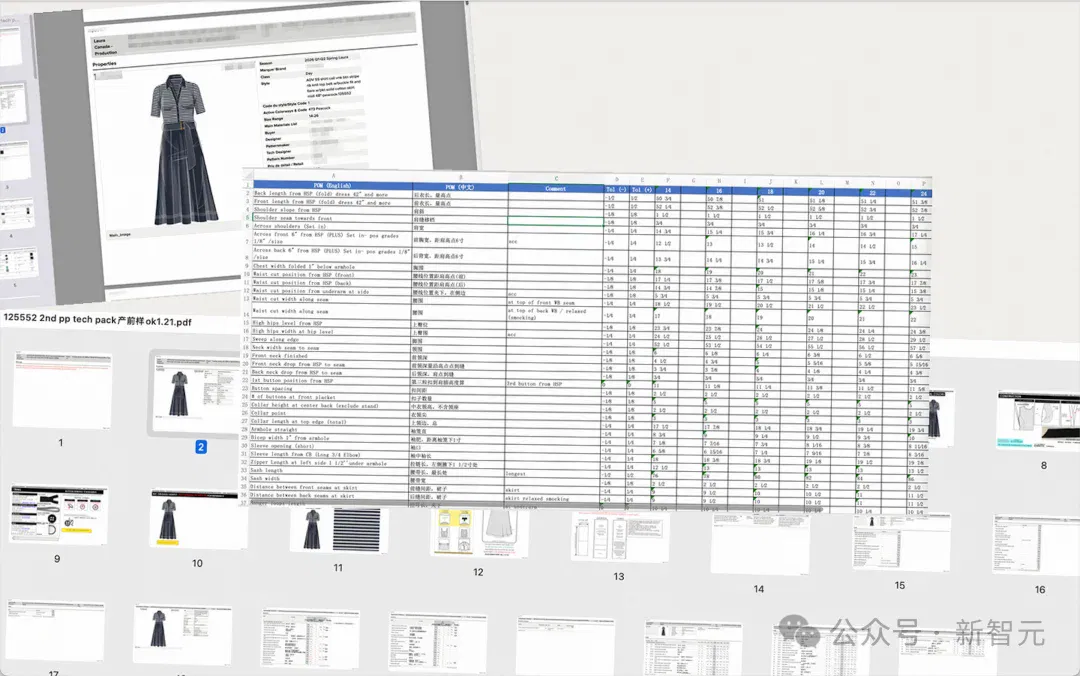The height and width of the screenshot is (676, 1080).
Task: Click the 'POM (English)' header cell
Action: coord(333,185)
